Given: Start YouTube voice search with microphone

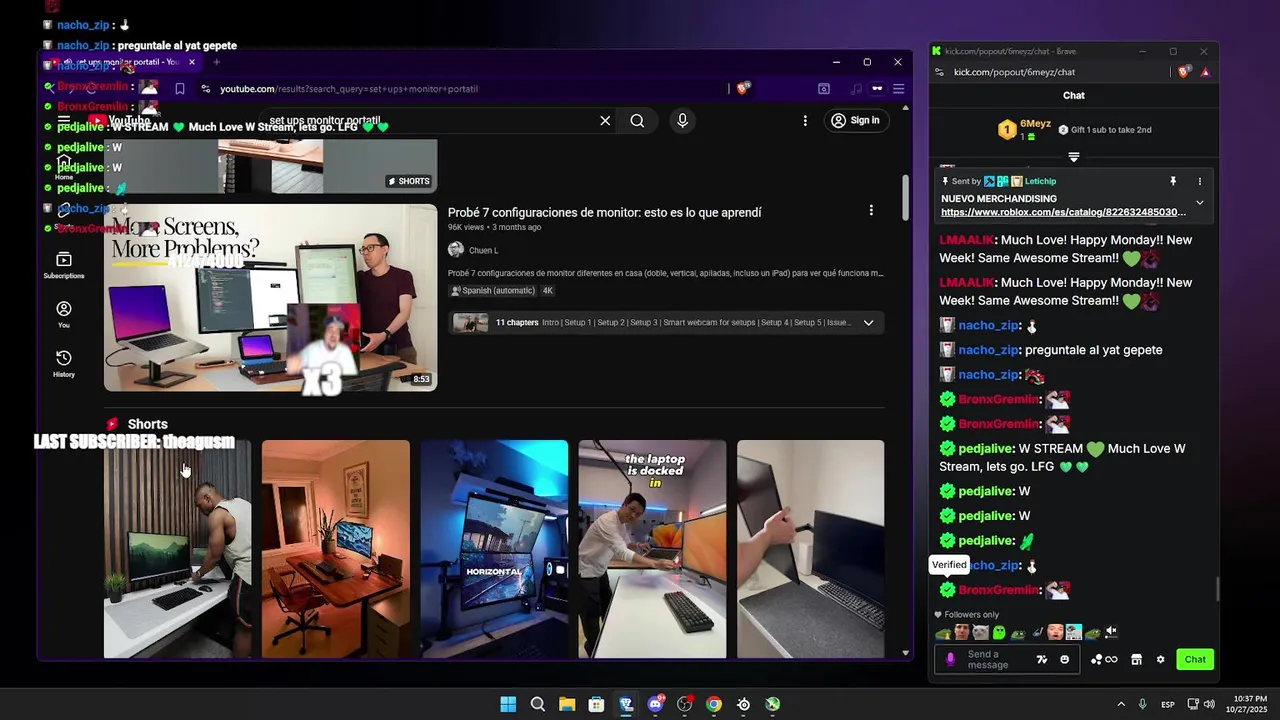Looking at the screenshot, I should point(682,120).
